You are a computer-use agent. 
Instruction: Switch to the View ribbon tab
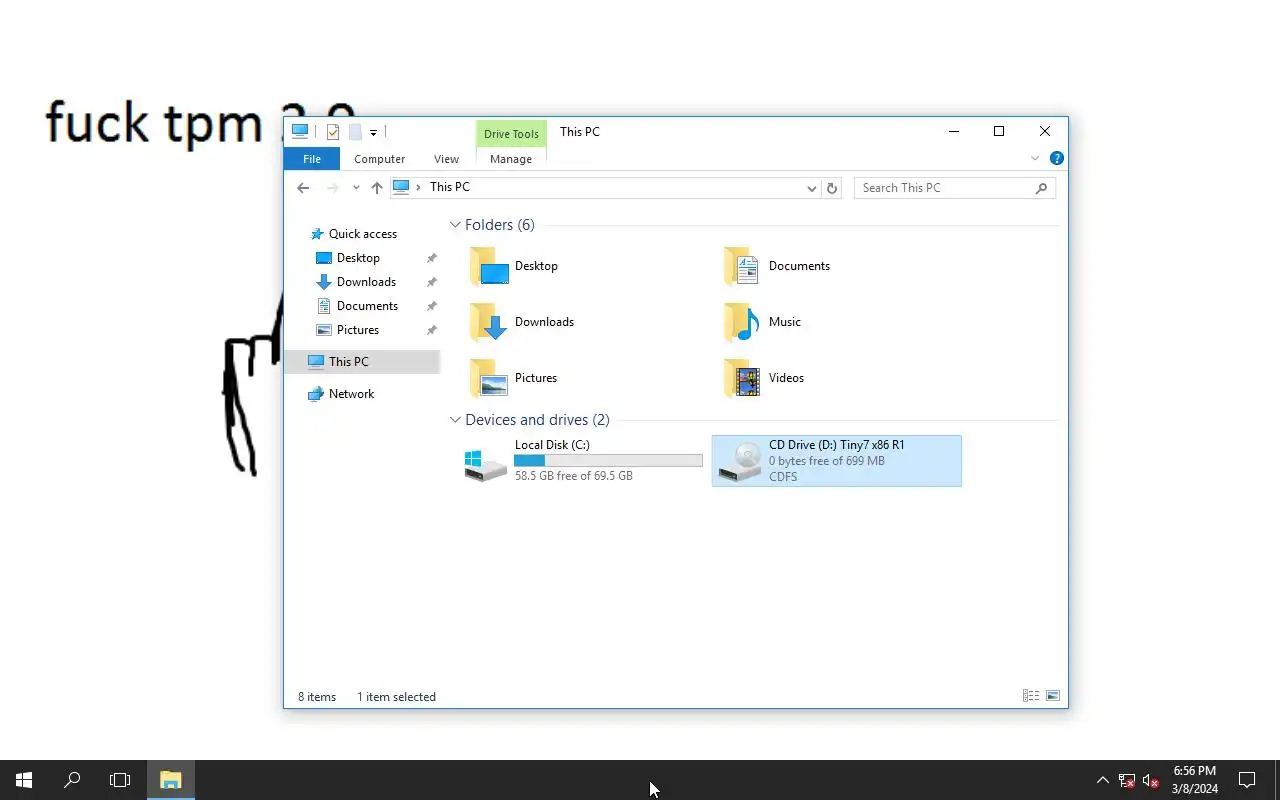coord(446,159)
